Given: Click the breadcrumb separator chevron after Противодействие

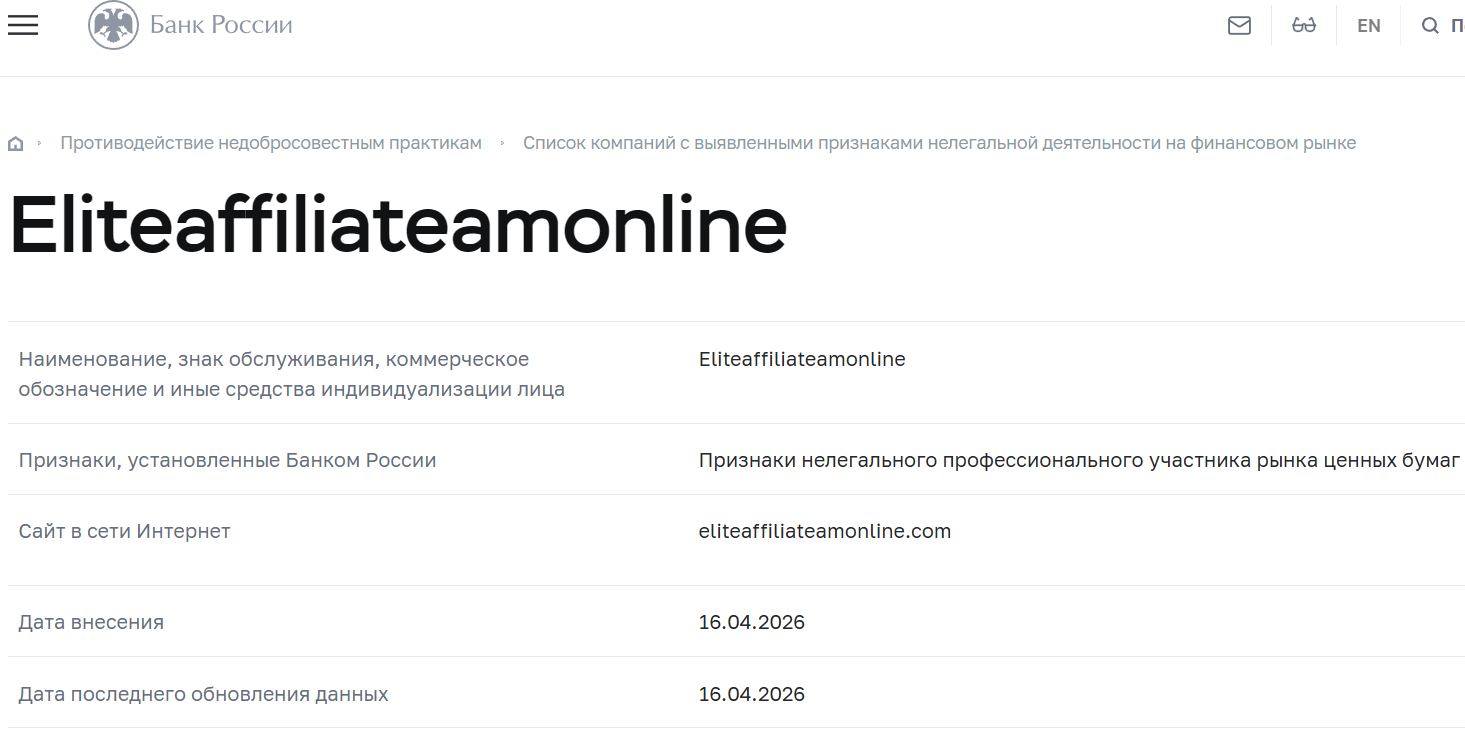Looking at the screenshot, I should pyautogui.click(x=500, y=142).
